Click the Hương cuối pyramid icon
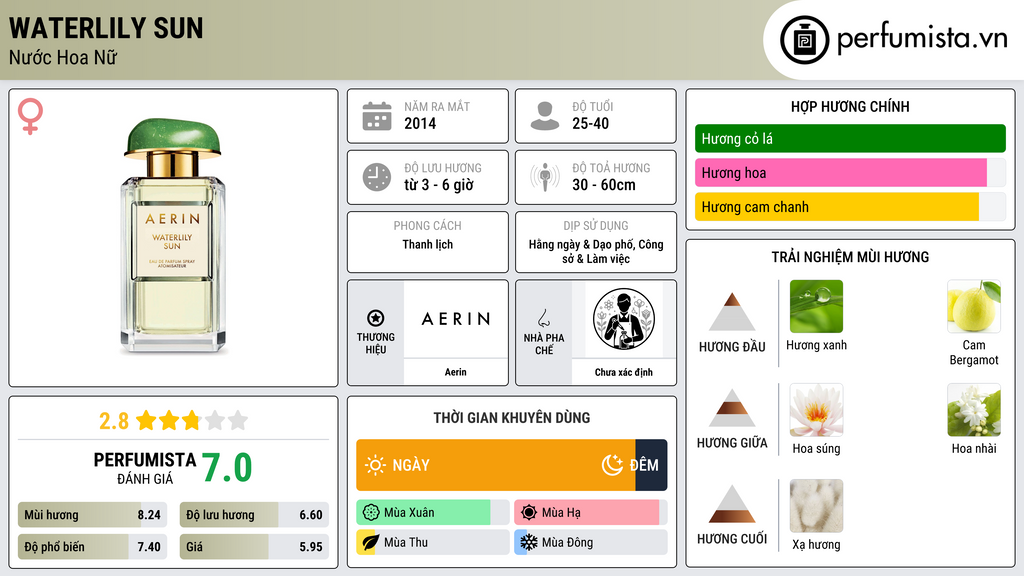Image resolution: width=1024 pixels, height=576 pixels. (732, 504)
